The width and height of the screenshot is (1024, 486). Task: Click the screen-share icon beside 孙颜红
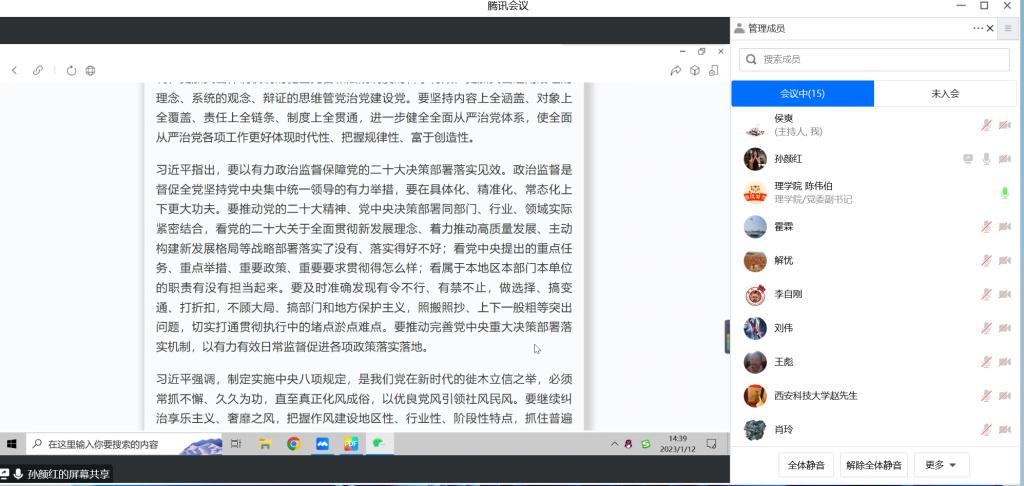[967, 159]
